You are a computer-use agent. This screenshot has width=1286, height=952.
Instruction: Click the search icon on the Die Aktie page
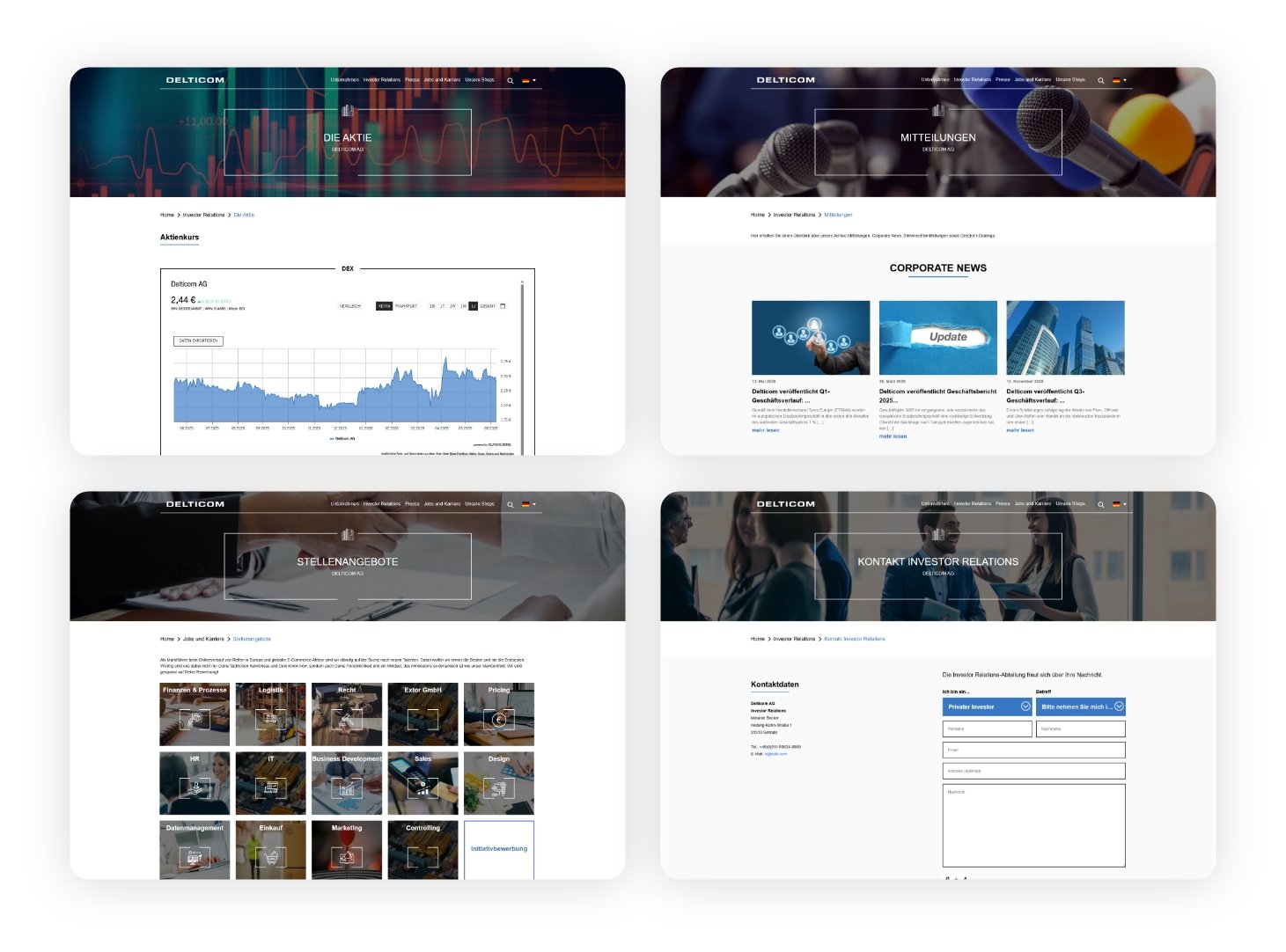click(510, 80)
